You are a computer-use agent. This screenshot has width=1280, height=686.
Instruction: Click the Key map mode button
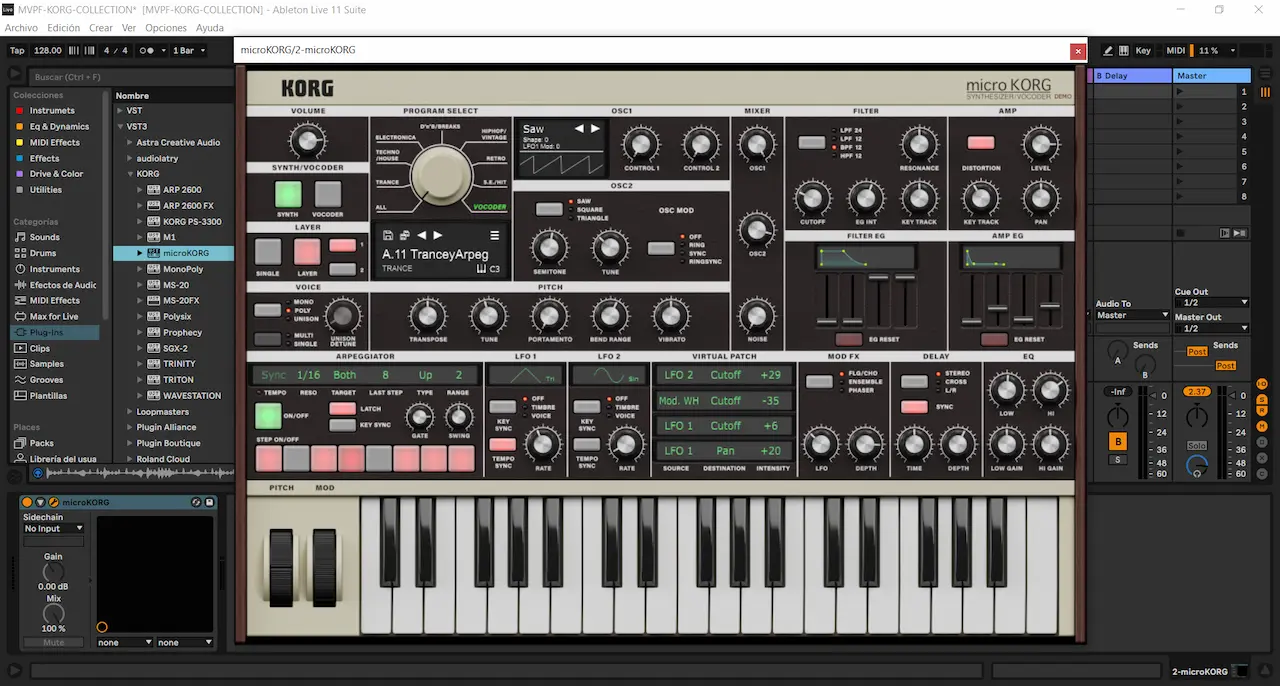coord(1143,50)
